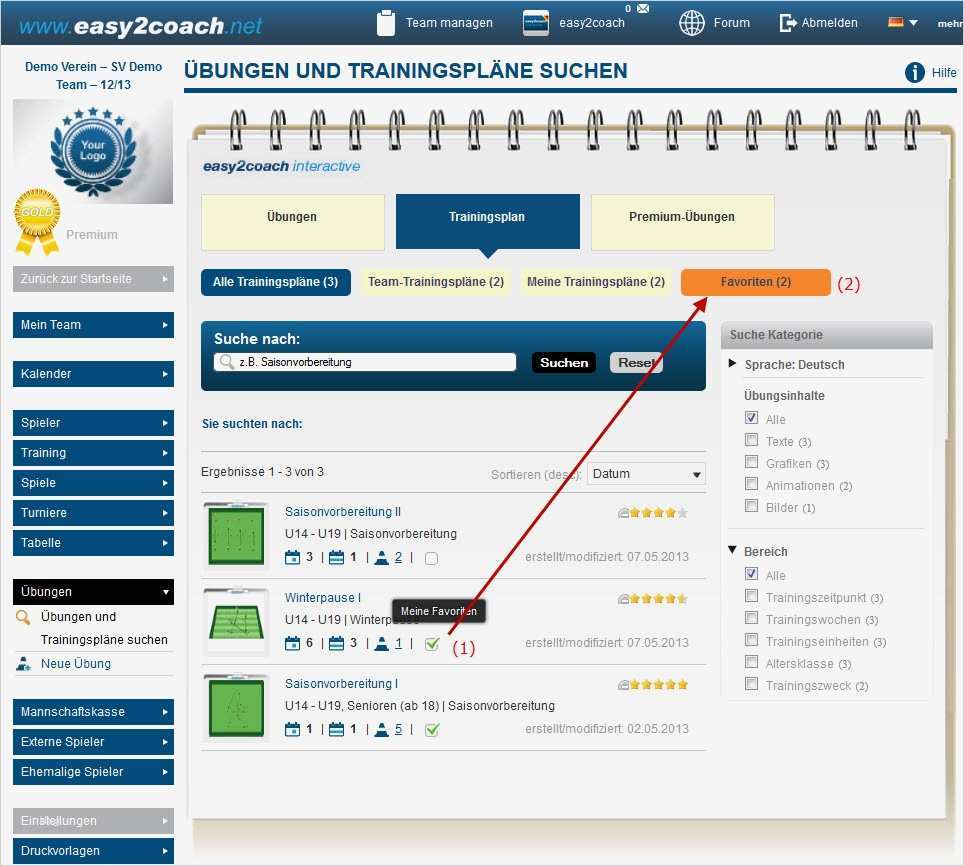This screenshot has width=964, height=866.
Task: Click the Suchen button
Action: coord(564,363)
